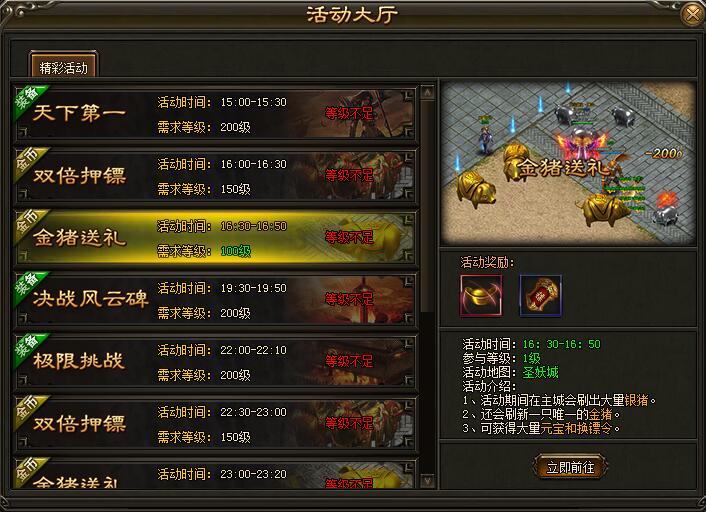Click the 金猪送礼 preview image
Image resolution: width=706 pixels, height=512 pixels.
pos(568,163)
